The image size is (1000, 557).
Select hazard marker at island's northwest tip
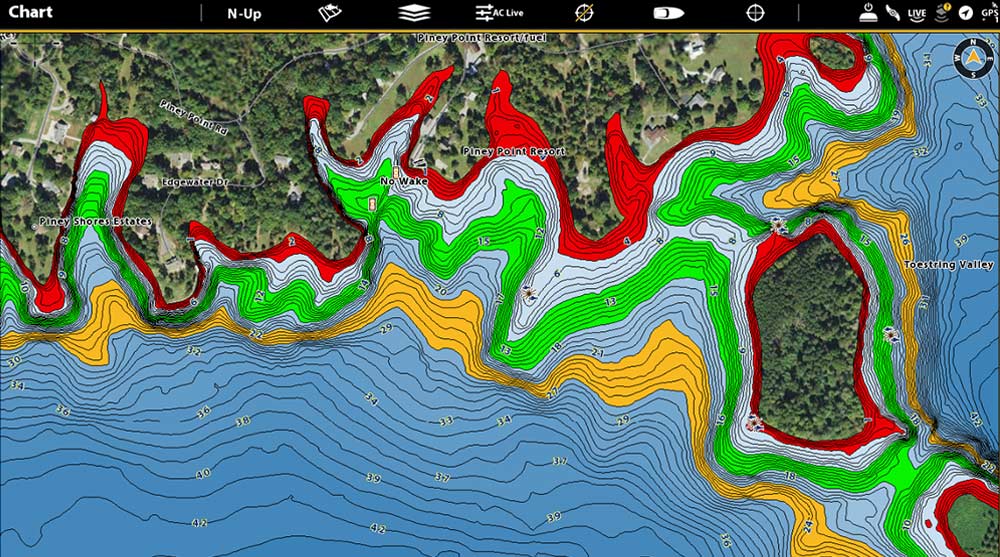coord(777,225)
